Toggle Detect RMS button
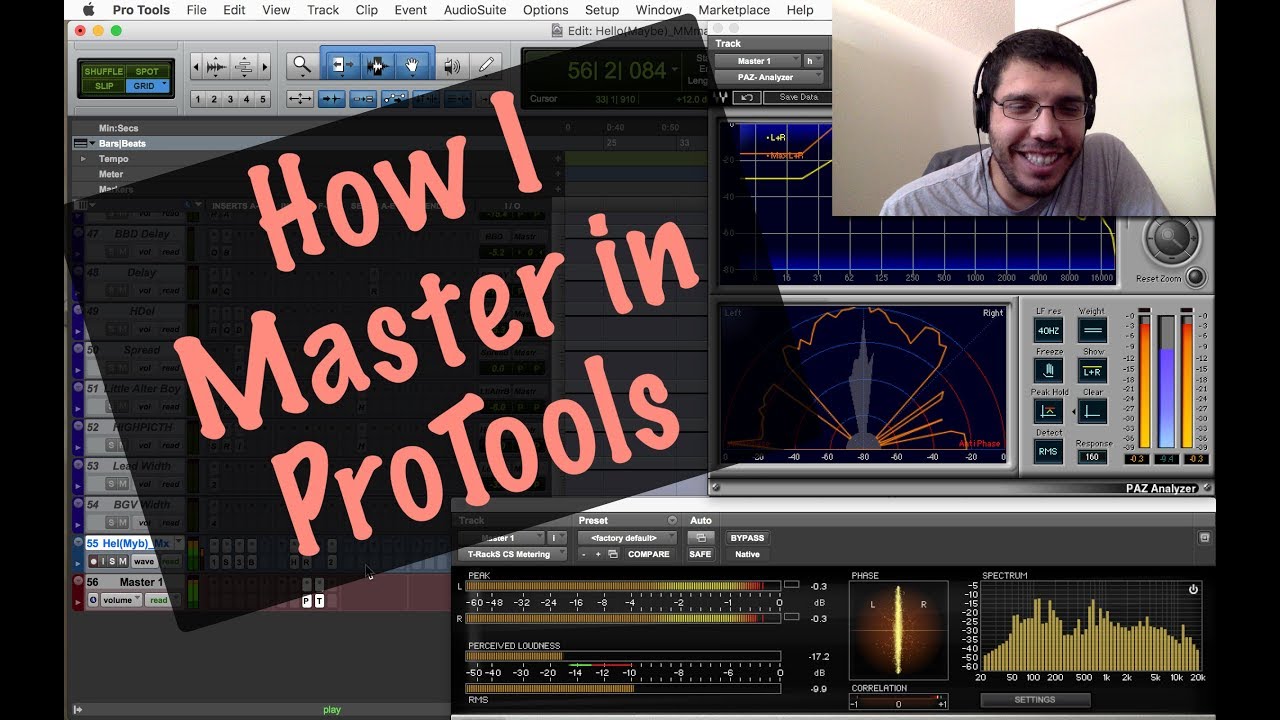 pos(1048,451)
